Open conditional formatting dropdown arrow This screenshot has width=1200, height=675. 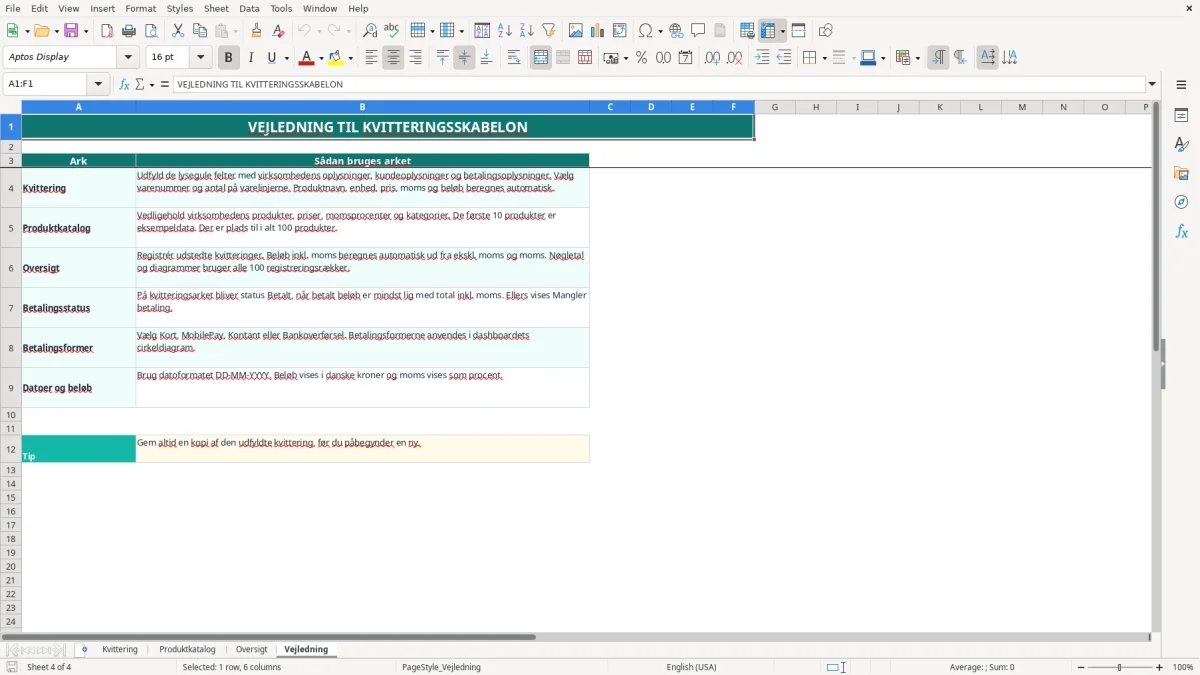[x=917, y=58]
